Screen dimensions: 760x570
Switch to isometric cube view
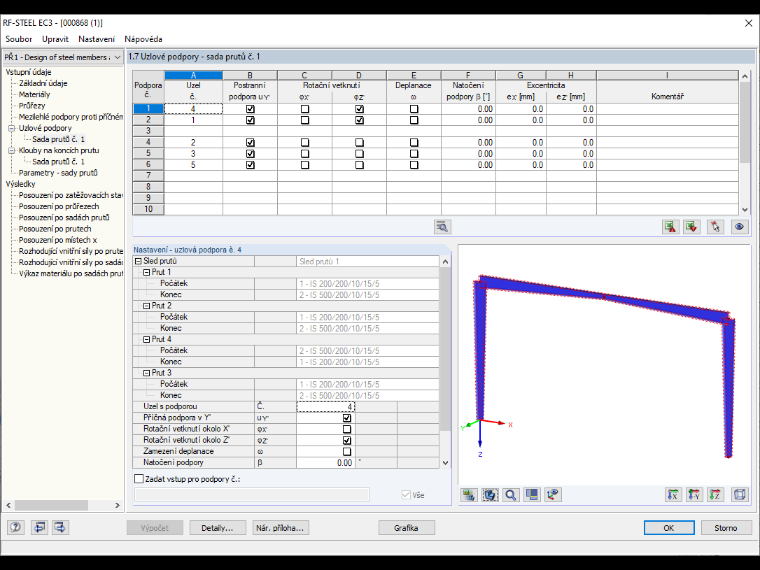tap(740, 495)
